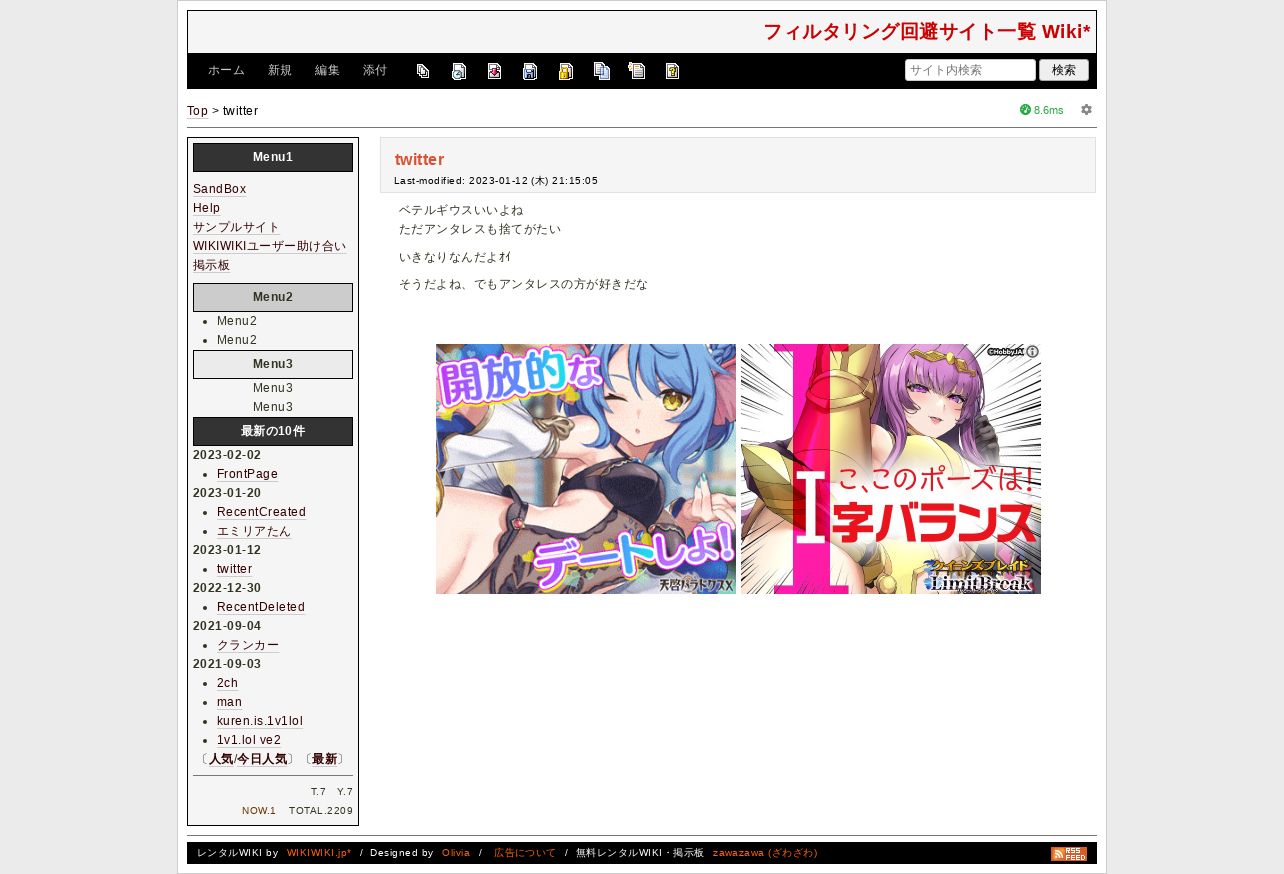Click the NOW.1 counter text
This screenshot has height=874, width=1284.
[x=259, y=811]
